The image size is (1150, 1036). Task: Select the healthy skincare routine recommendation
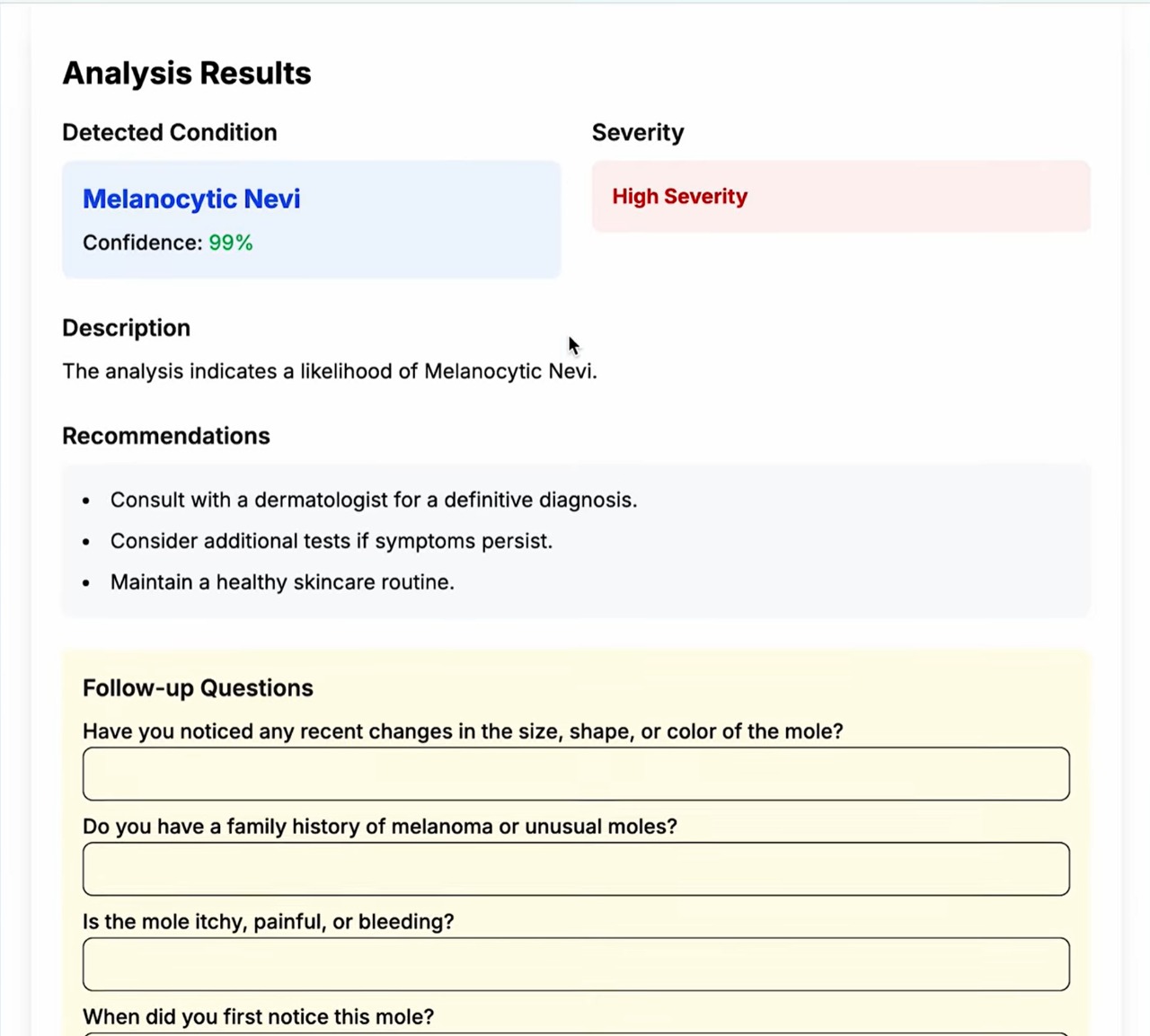click(281, 582)
